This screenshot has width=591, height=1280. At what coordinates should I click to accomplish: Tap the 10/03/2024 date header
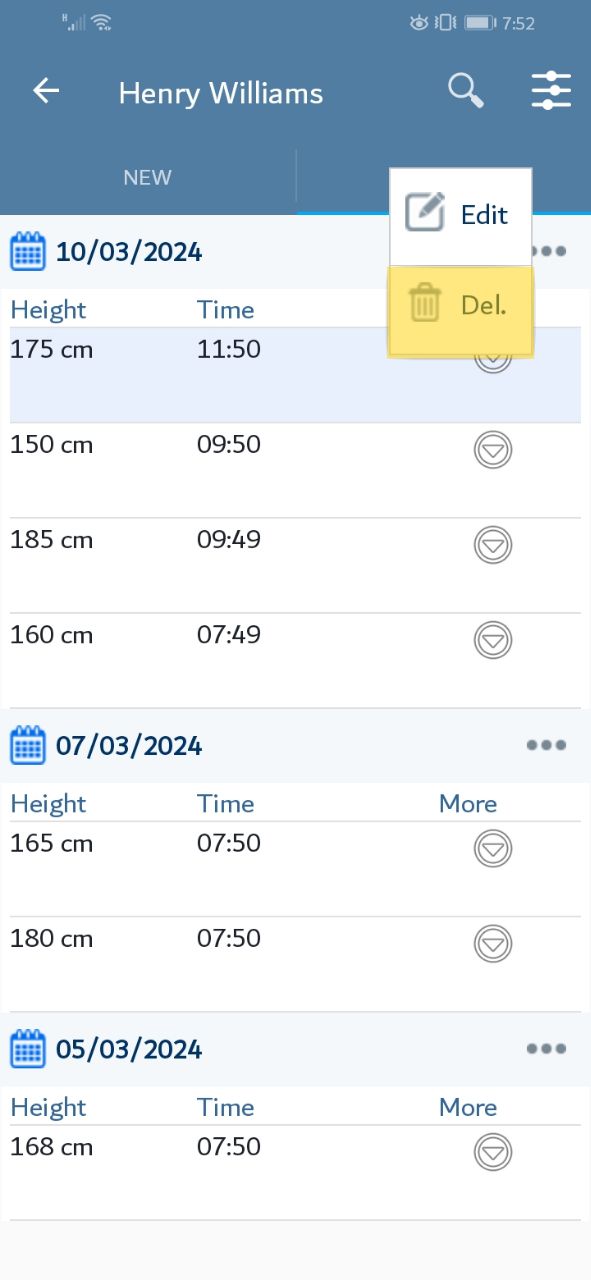pos(129,251)
